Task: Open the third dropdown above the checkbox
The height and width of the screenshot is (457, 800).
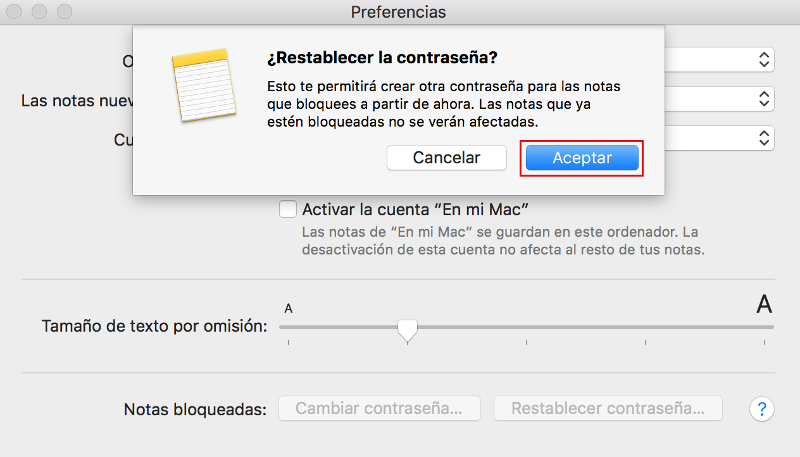Action: (763, 136)
